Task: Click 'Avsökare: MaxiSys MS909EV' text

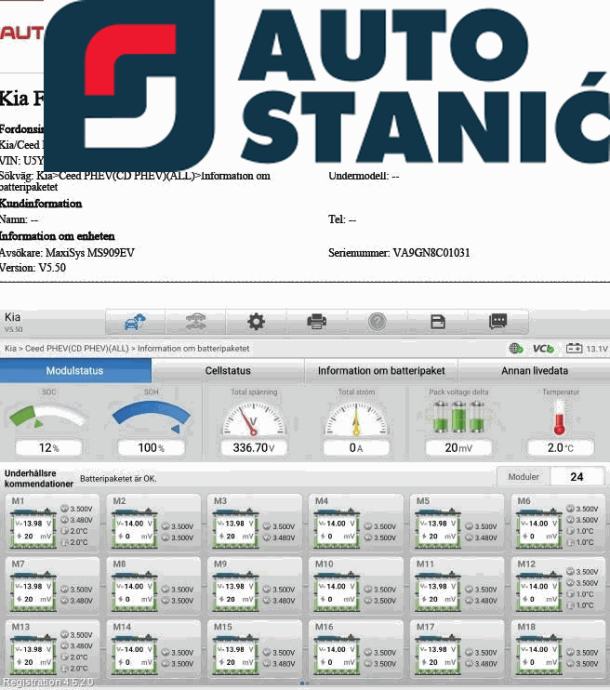Action: tap(67, 253)
